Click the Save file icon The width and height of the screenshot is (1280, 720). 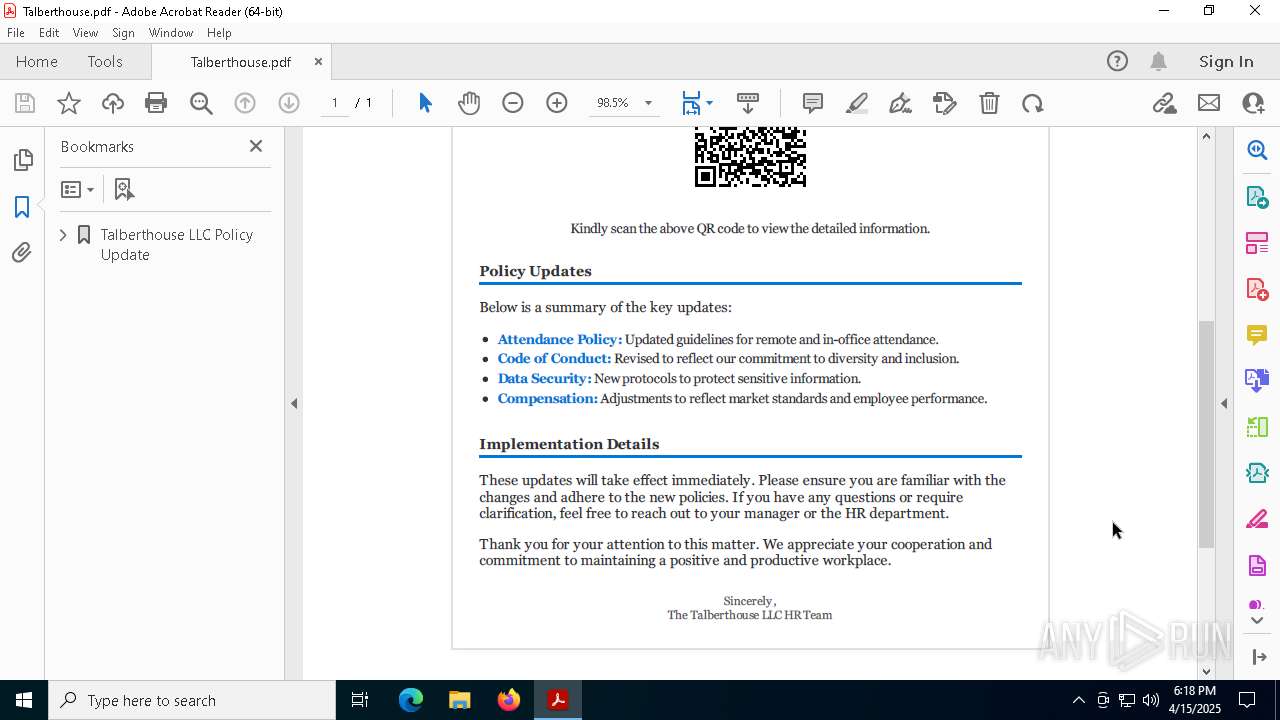25,103
